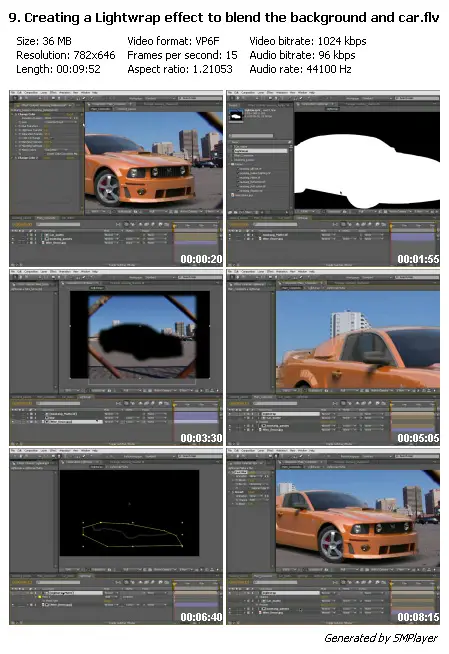Open the thumbnail showing the car's rear side close-up

click(x=333, y=357)
